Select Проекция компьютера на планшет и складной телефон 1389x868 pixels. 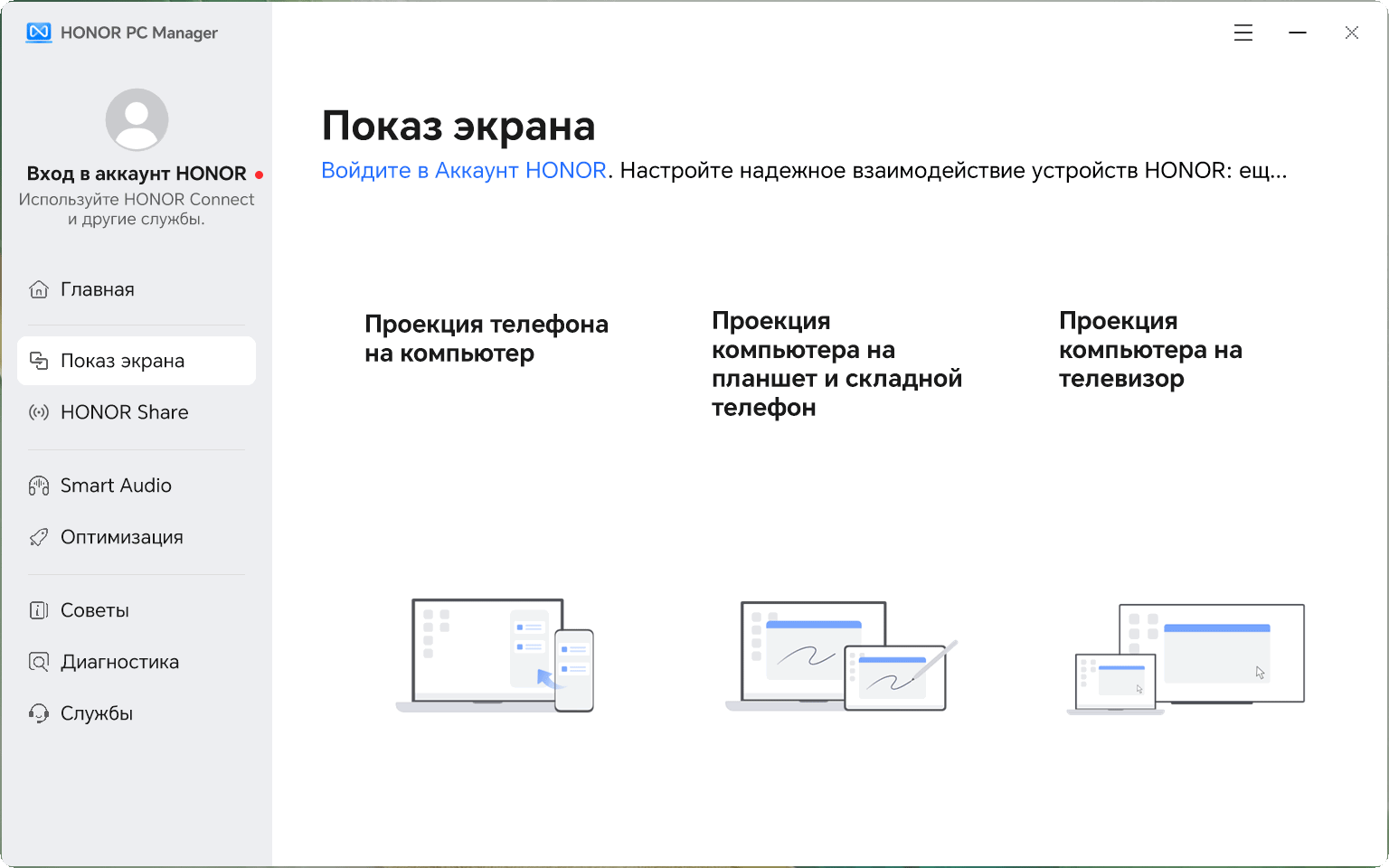836,363
